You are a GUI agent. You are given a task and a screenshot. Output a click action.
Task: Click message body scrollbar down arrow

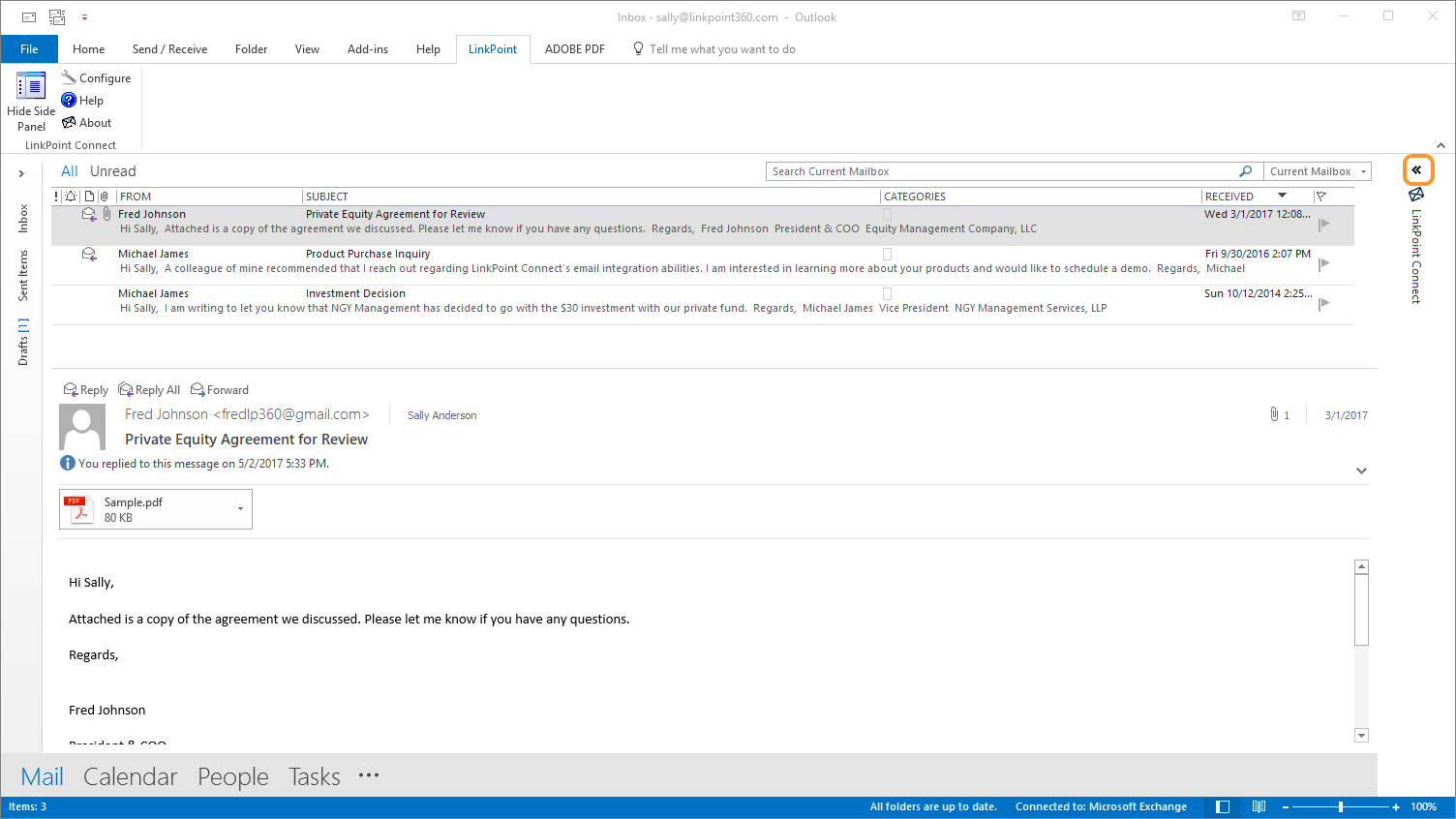click(x=1361, y=735)
